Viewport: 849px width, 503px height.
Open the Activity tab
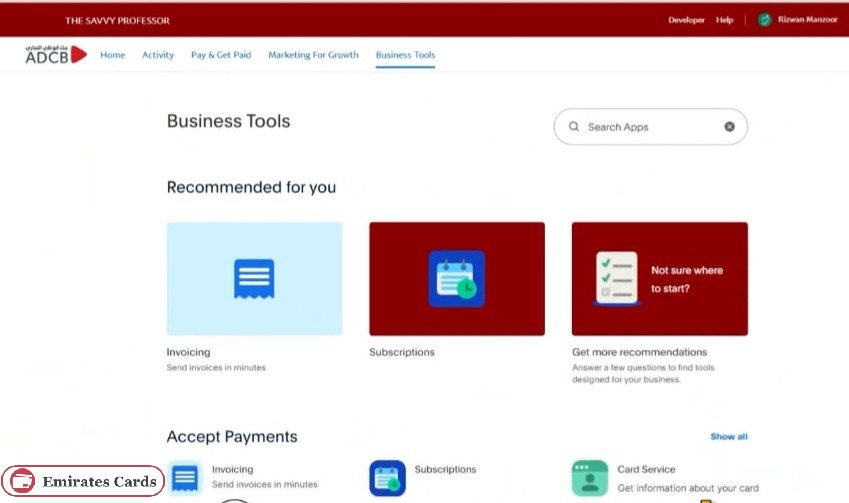(x=158, y=55)
